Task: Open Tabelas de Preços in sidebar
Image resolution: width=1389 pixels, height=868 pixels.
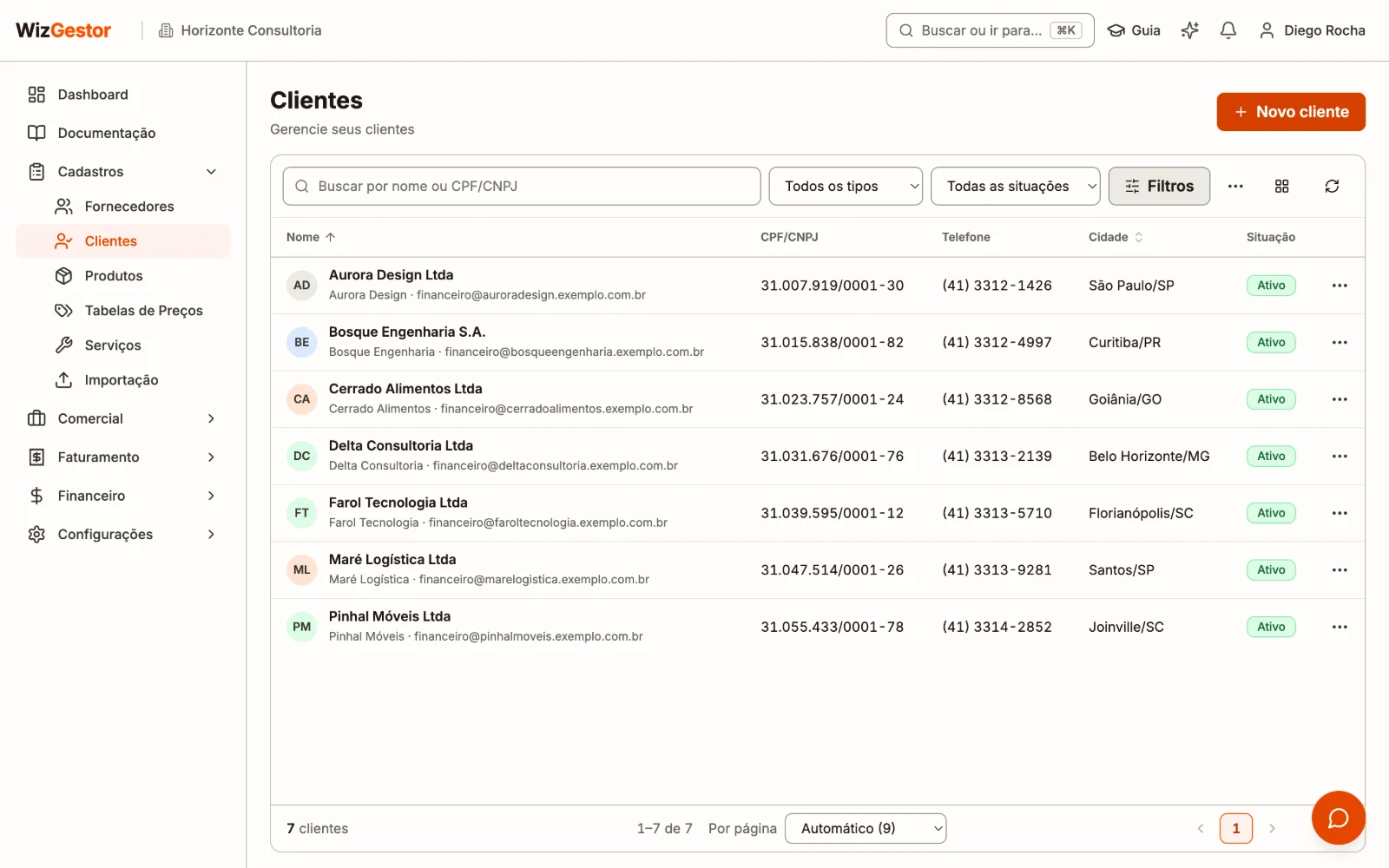Action: point(122,311)
